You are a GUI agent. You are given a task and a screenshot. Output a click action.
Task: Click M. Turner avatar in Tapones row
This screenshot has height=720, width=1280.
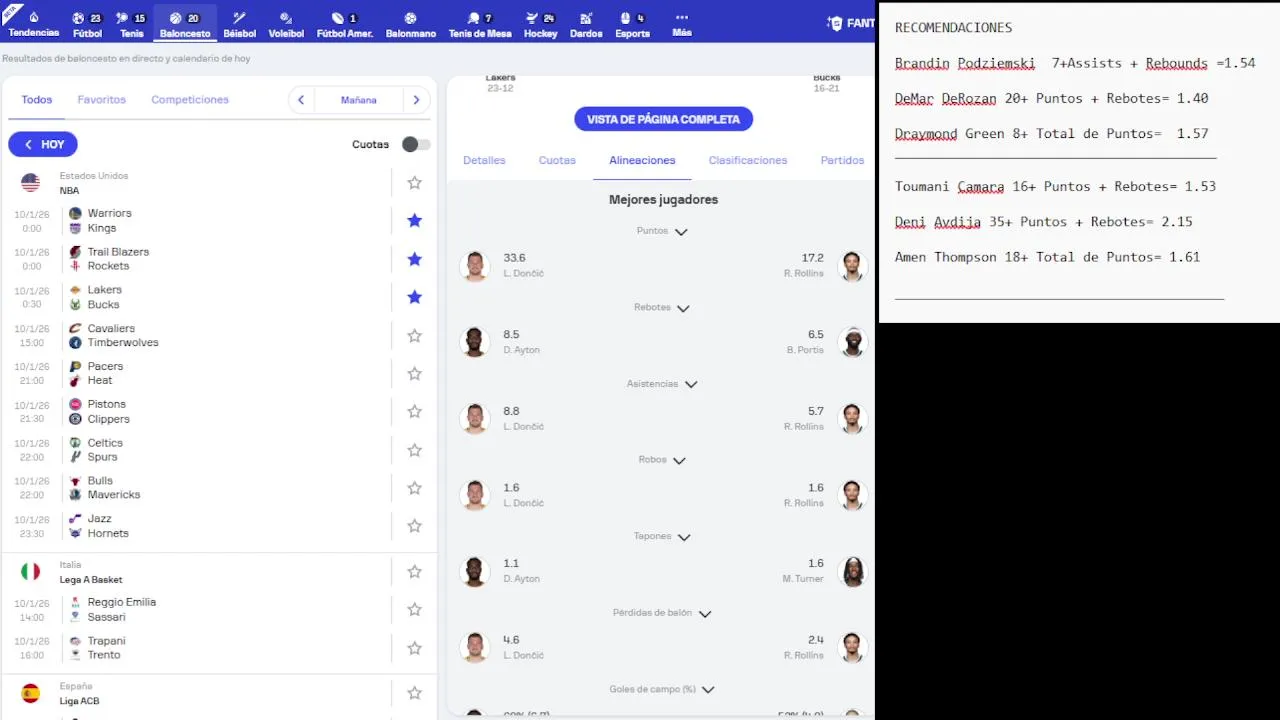coord(852,572)
